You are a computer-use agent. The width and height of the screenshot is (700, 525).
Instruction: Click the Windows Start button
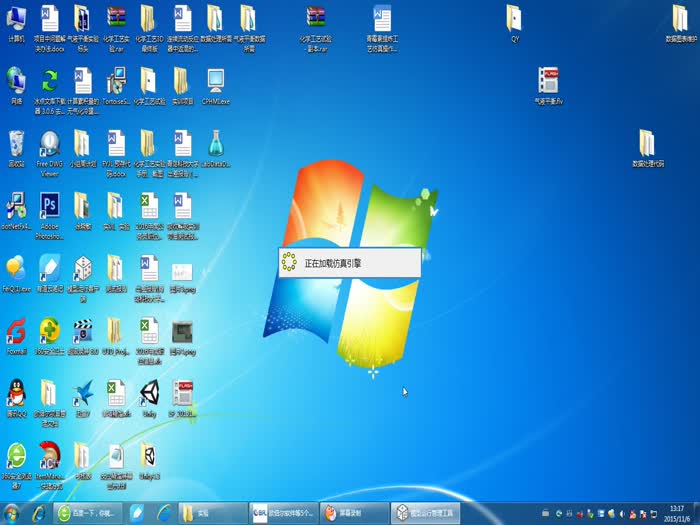pos(12,513)
